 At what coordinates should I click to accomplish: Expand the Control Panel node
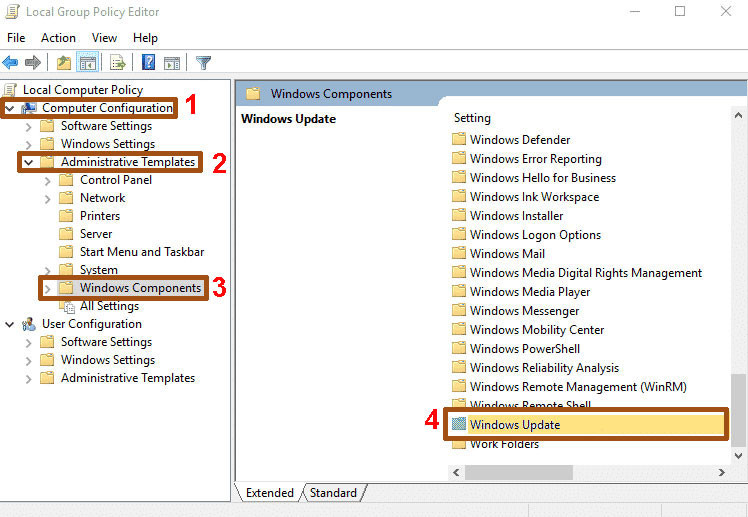pos(47,181)
